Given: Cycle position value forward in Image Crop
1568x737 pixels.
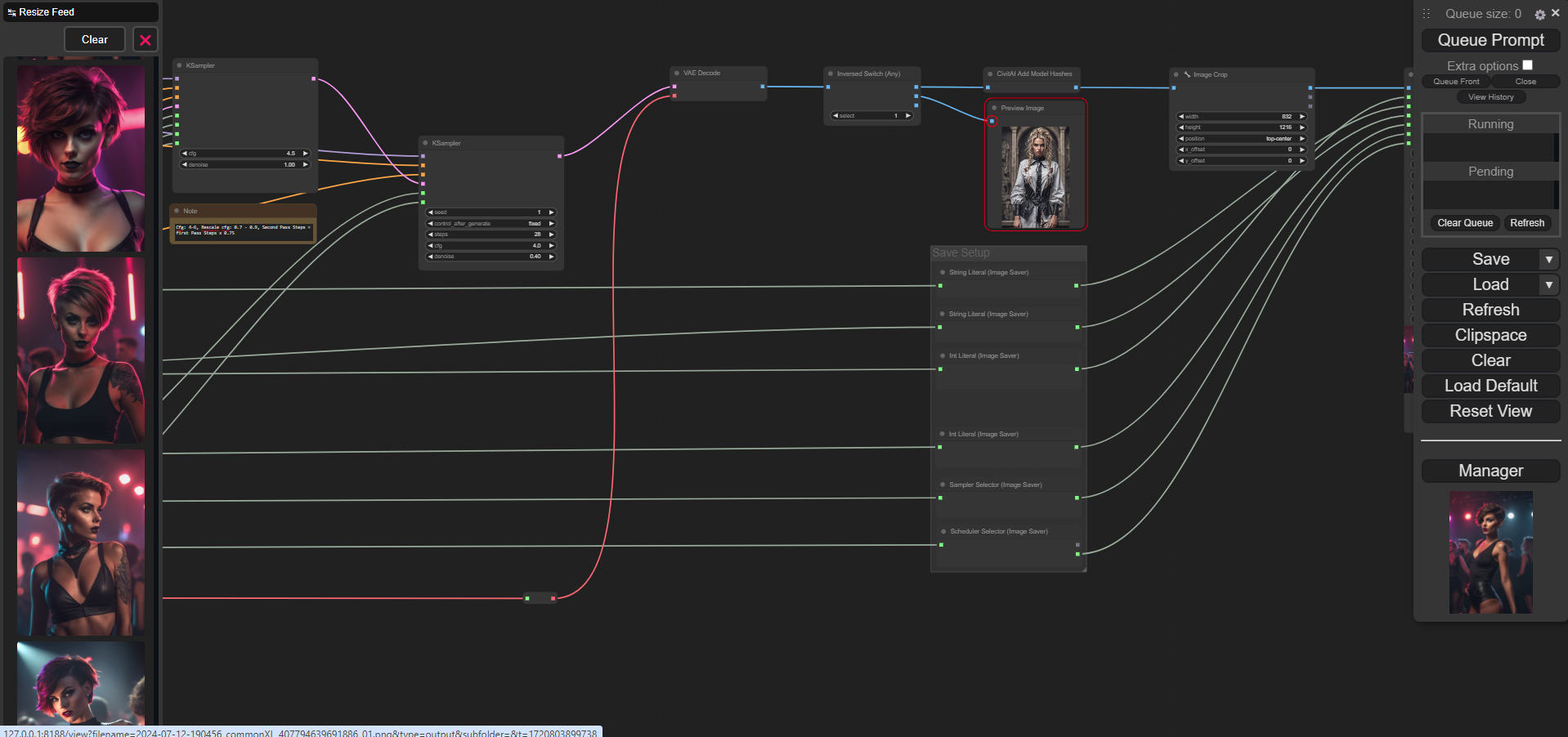Looking at the screenshot, I should pos(1302,139).
